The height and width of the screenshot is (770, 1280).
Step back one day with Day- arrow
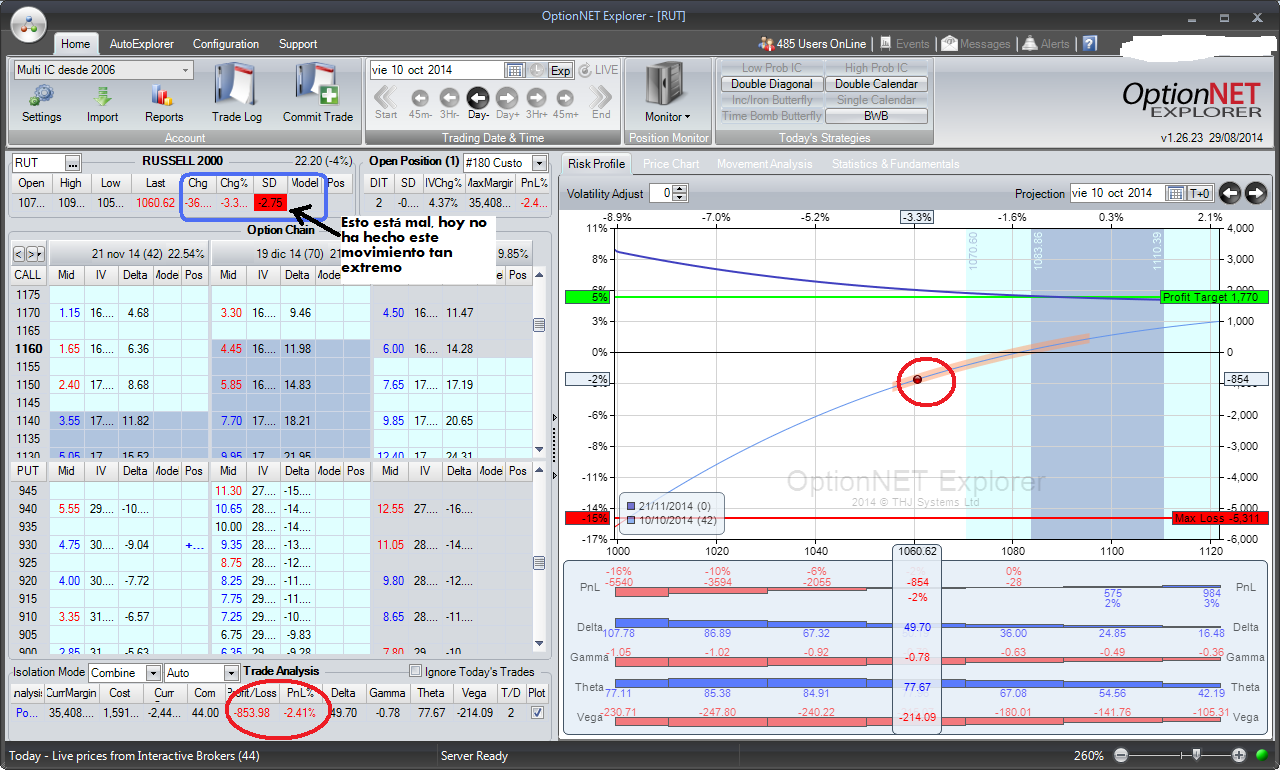(x=478, y=98)
